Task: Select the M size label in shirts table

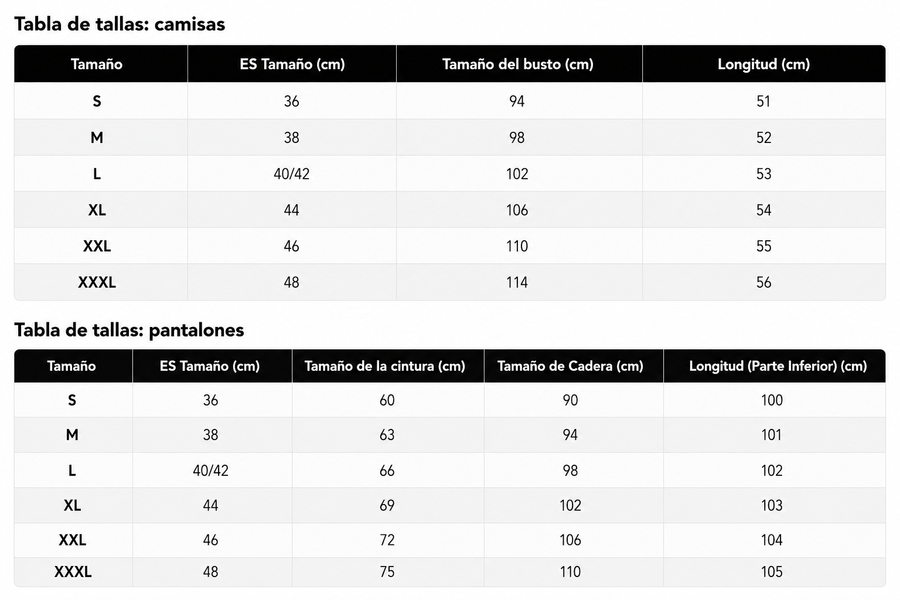Action: click(96, 138)
